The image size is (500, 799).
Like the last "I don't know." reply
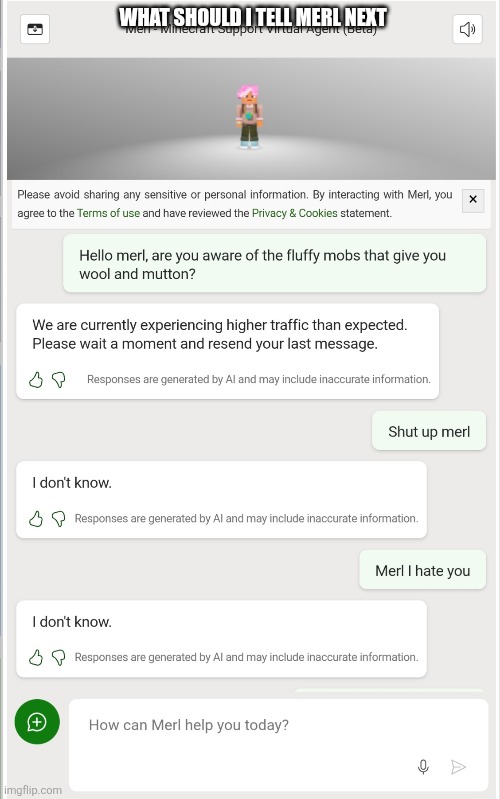pos(36,657)
